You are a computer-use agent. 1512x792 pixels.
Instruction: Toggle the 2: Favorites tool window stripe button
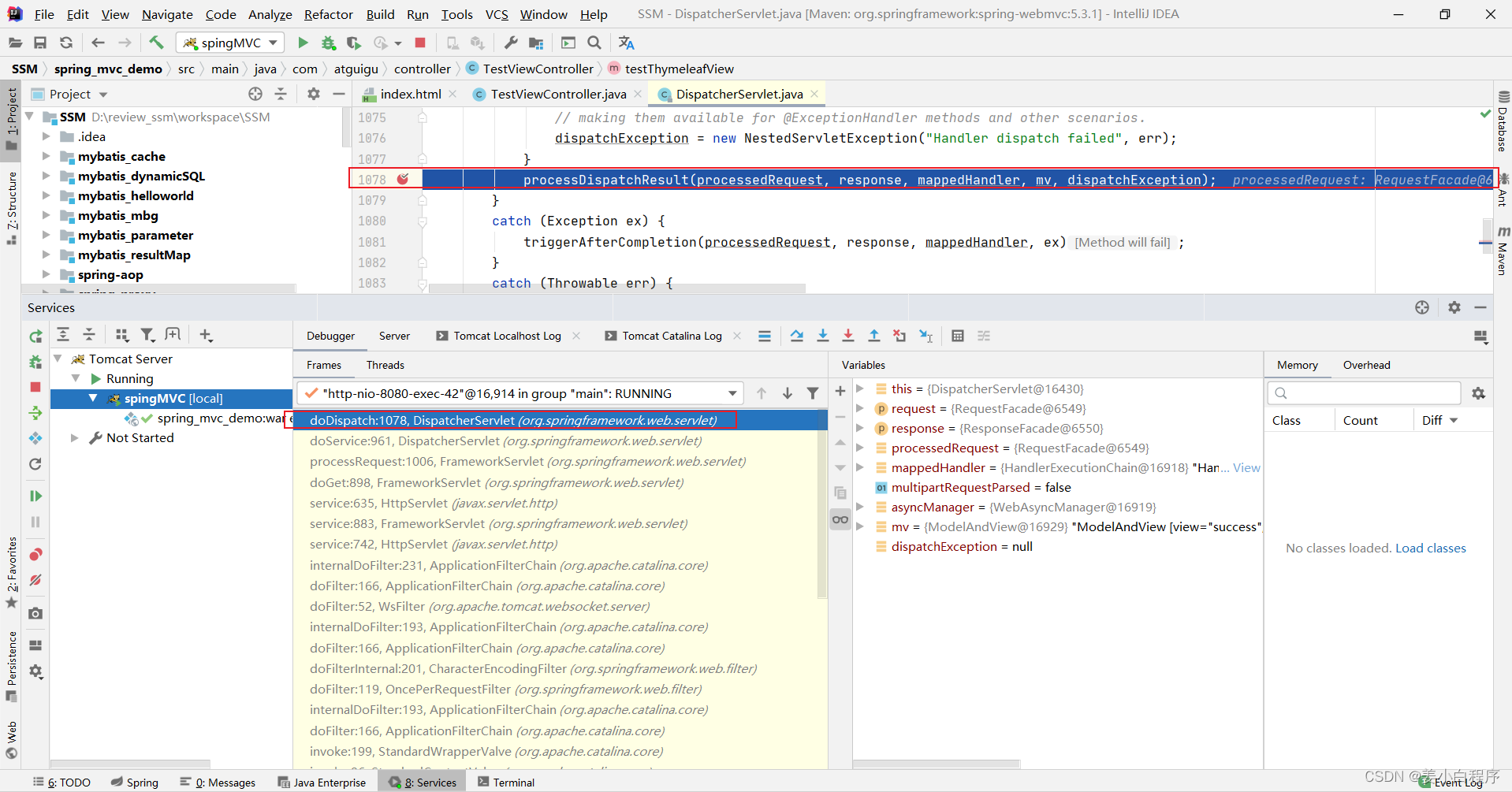[x=12, y=572]
